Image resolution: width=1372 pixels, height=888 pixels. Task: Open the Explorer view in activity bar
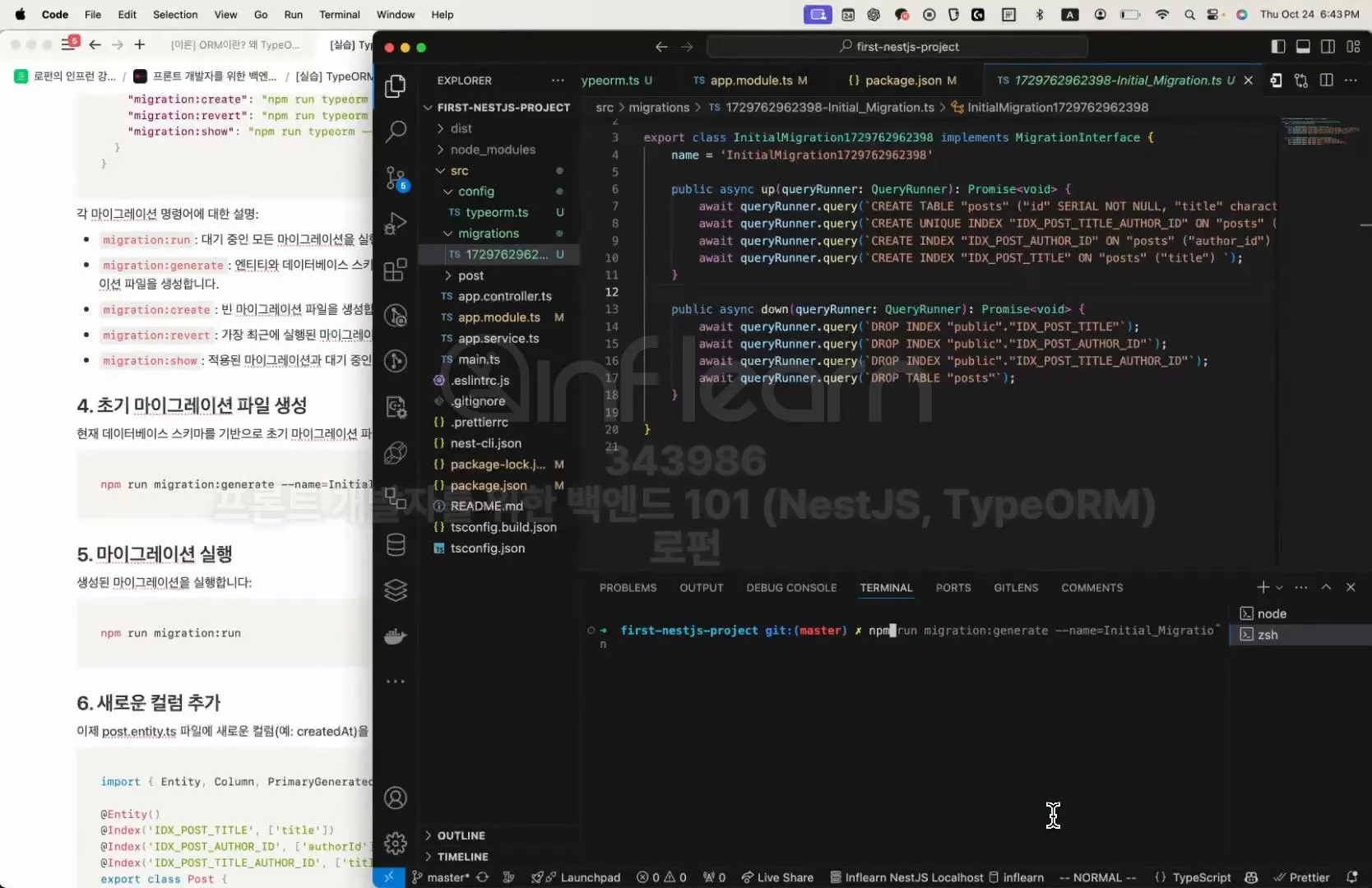tap(396, 86)
